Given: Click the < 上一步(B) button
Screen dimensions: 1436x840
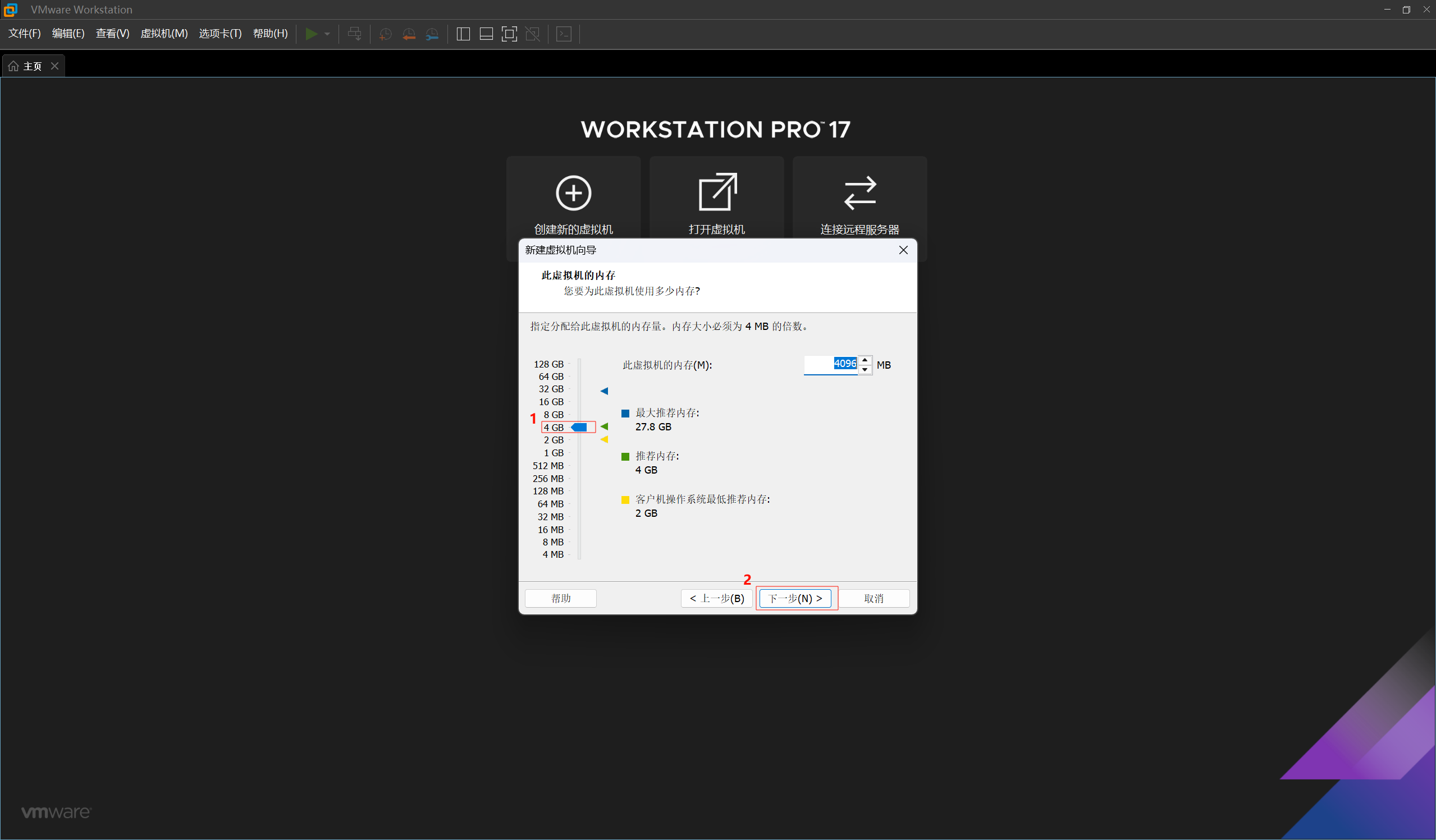Looking at the screenshot, I should (716, 598).
